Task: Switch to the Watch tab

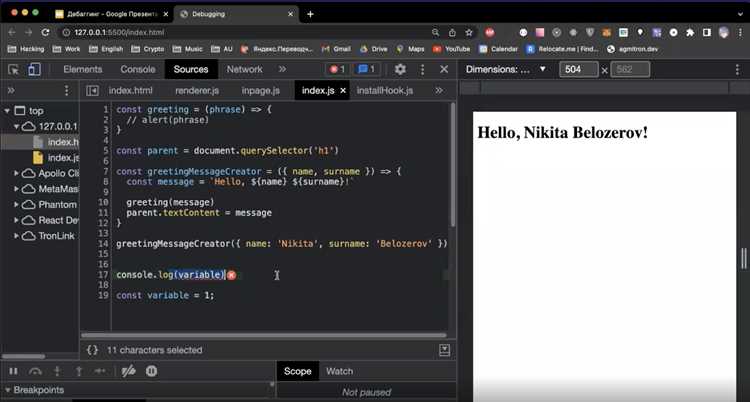Action: [339, 371]
